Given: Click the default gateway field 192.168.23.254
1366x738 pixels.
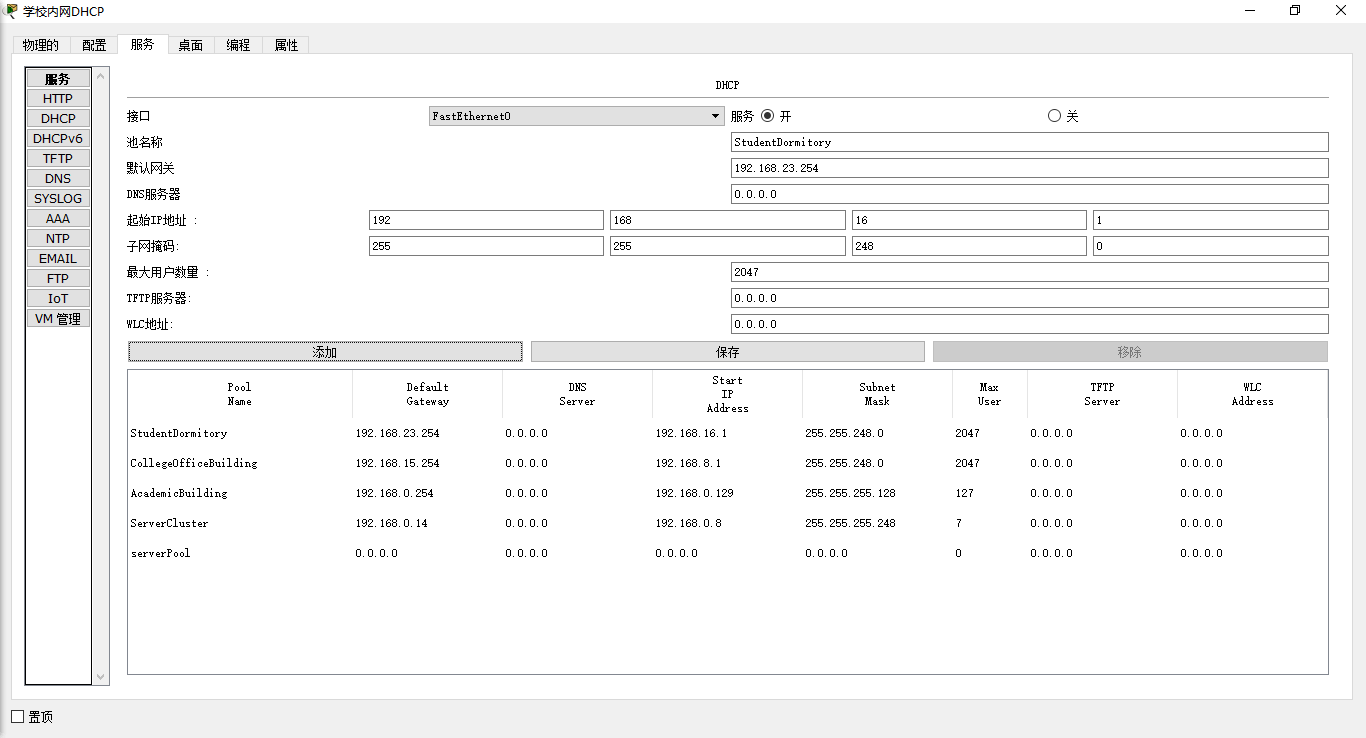Looking at the screenshot, I should 1030,168.
